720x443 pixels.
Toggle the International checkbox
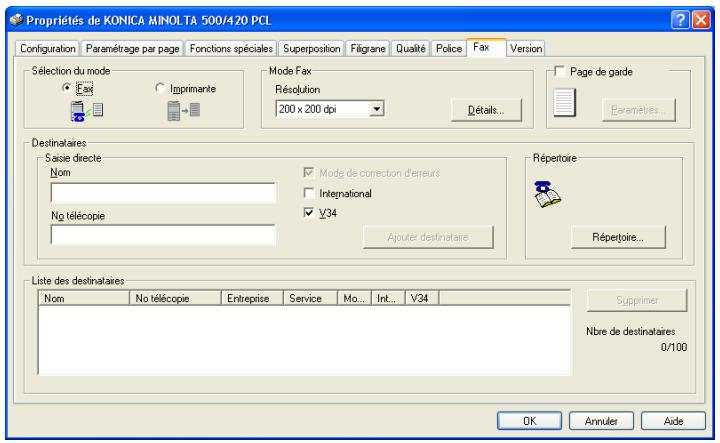coord(309,193)
